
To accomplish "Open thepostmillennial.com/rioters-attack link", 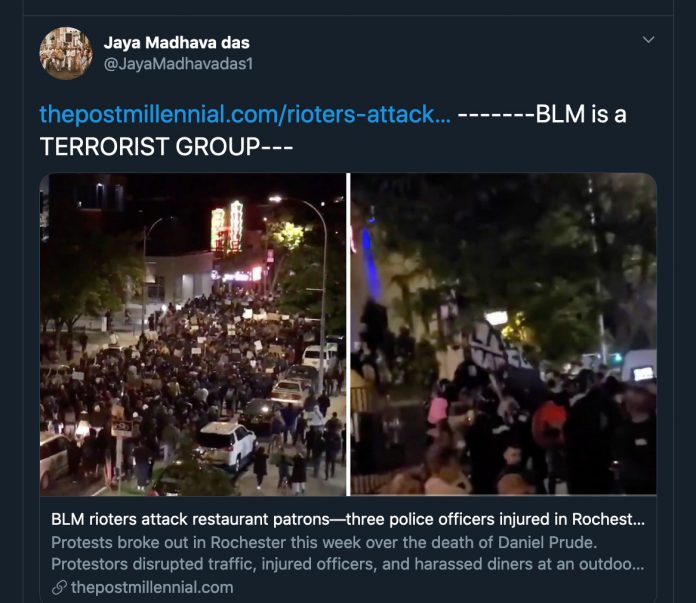I will click(245, 114).
